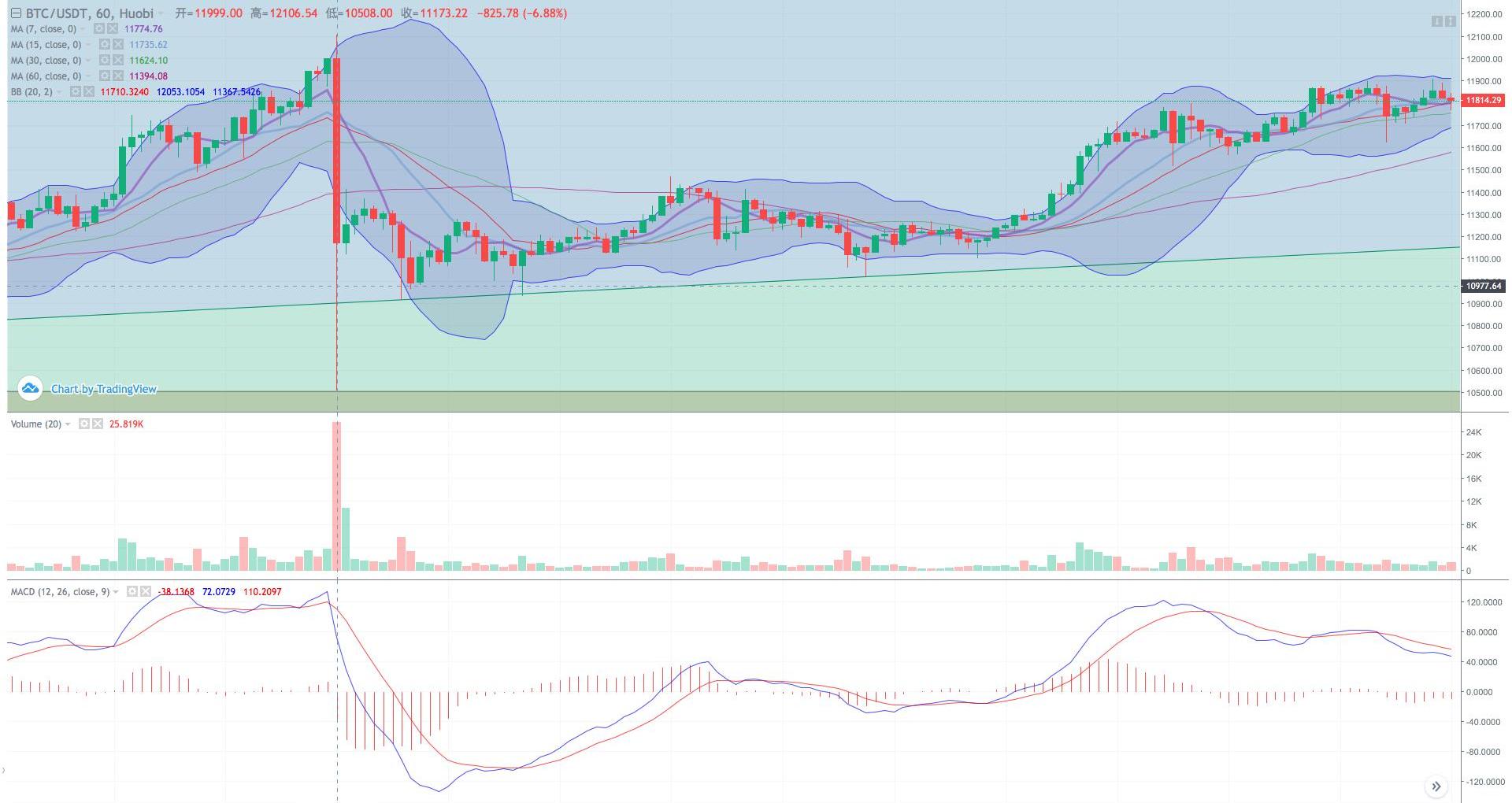Move the main pane down with the arrow button

[1436, 21]
